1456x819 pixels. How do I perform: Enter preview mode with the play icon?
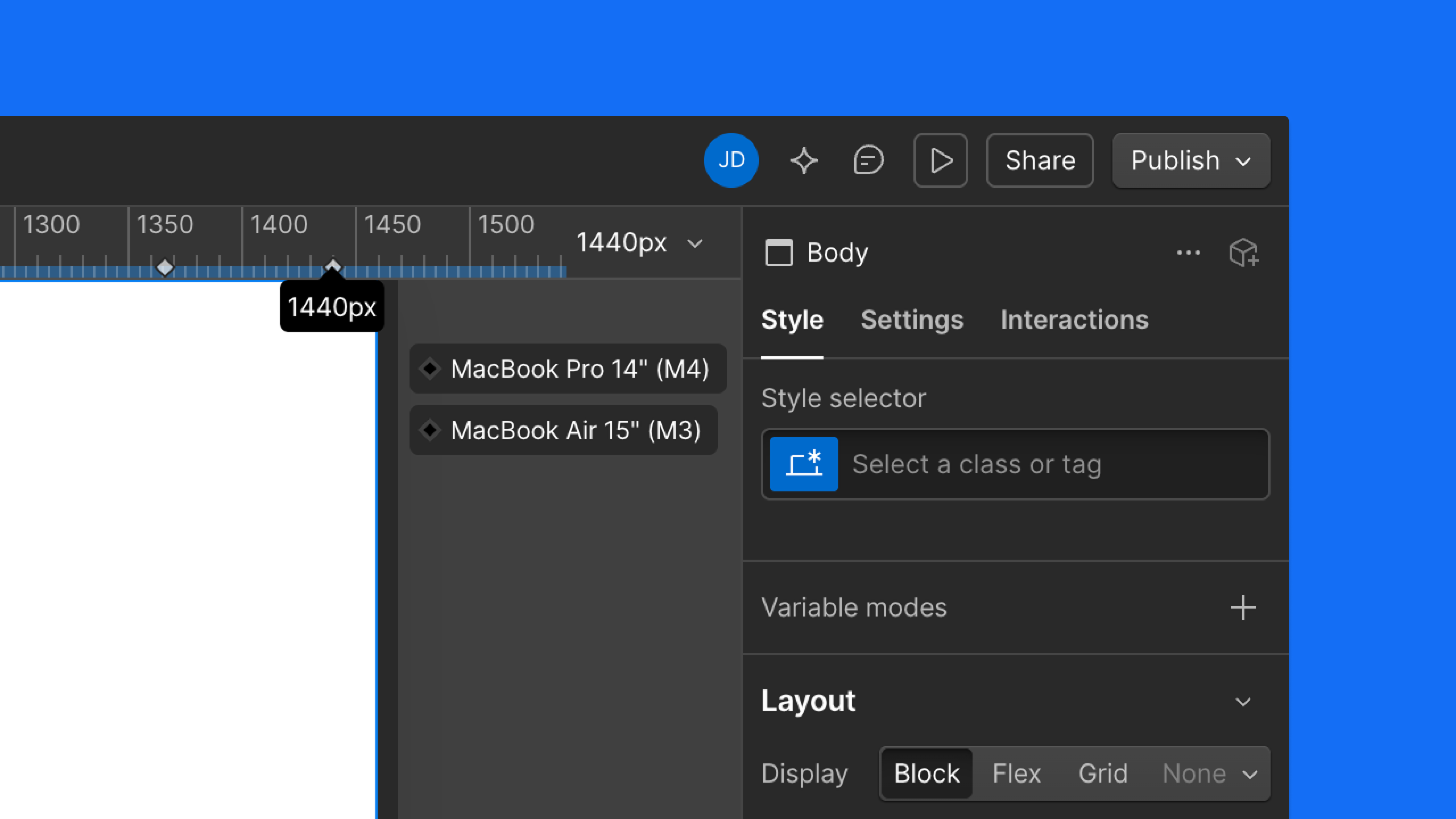(940, 160)
